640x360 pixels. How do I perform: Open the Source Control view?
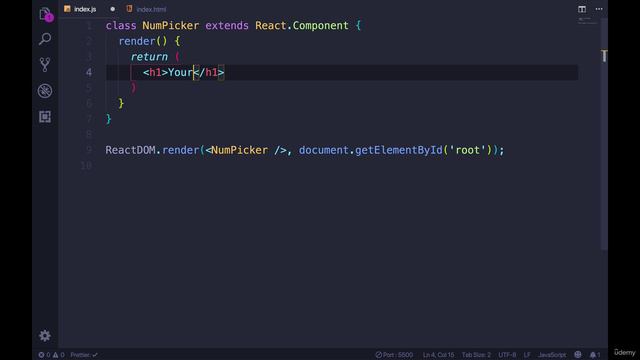45,64
